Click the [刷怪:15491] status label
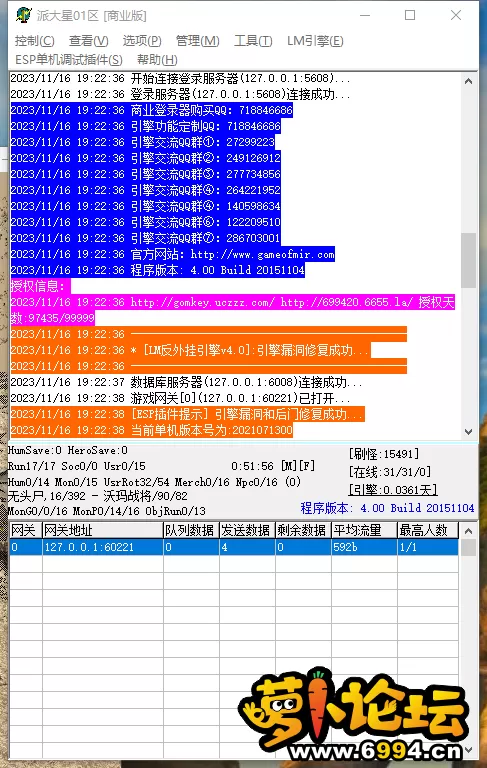The image size is (487, 768). (384, 454)
